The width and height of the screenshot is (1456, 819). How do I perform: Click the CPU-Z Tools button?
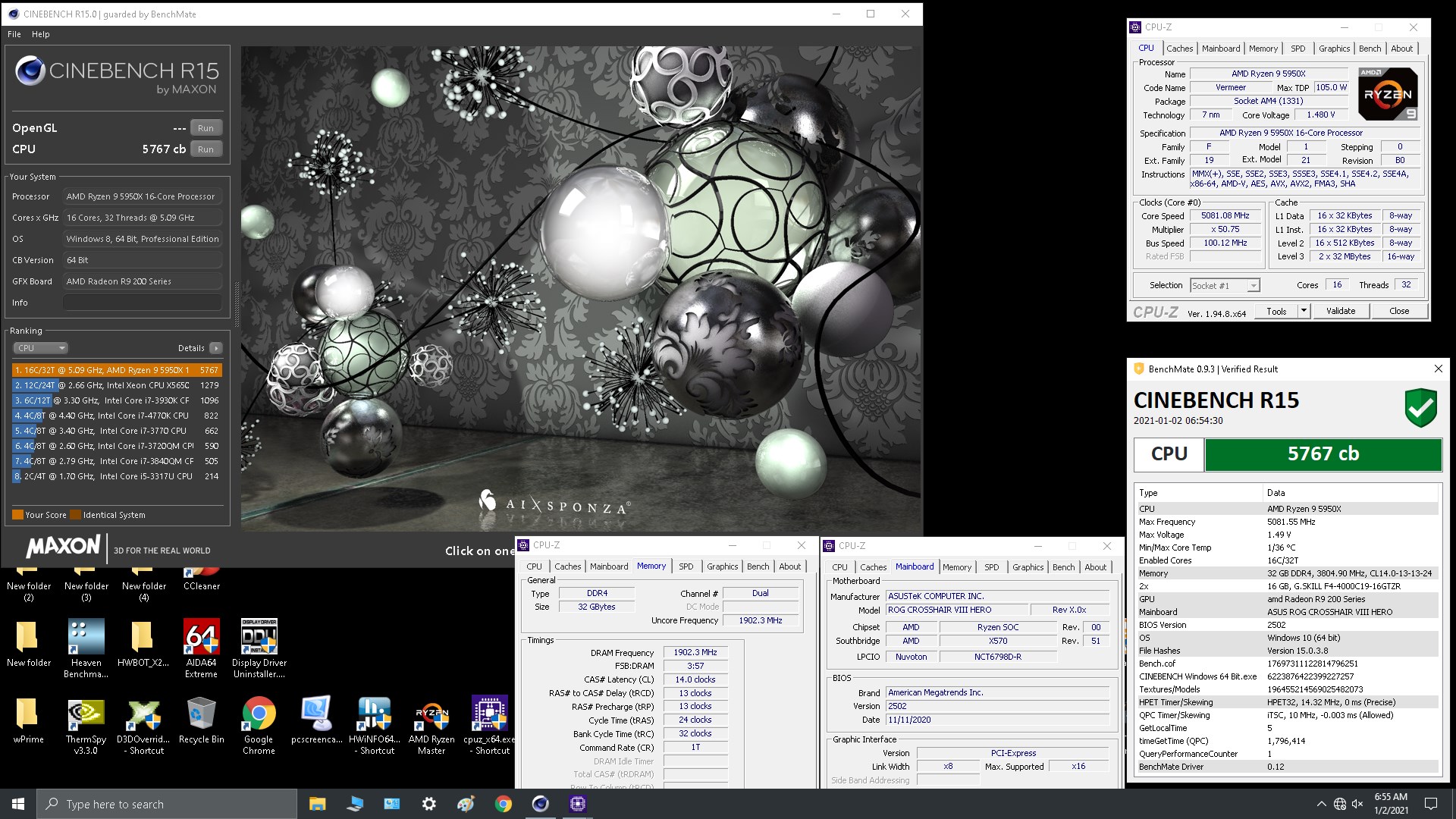(1276, 311)
